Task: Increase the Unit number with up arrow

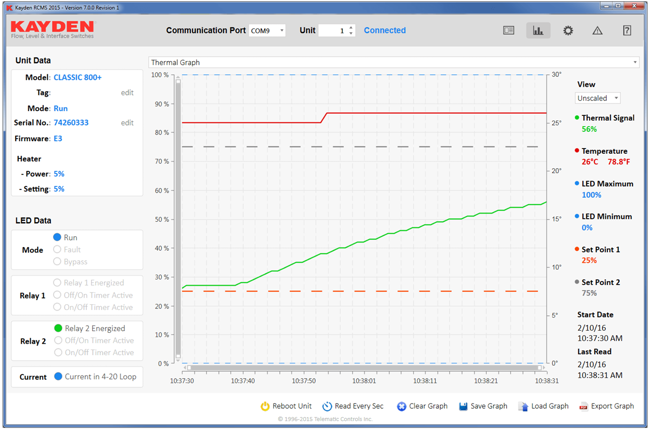Action: 351,27
